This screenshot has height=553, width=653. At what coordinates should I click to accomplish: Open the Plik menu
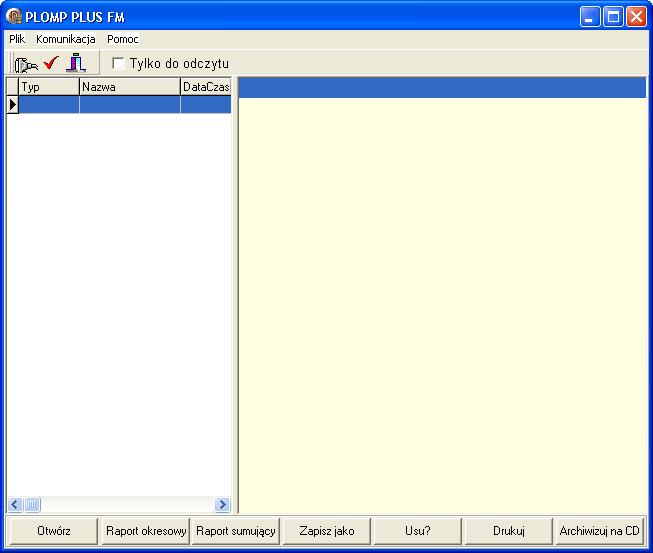pyautogui.click(x=17, y=39)
